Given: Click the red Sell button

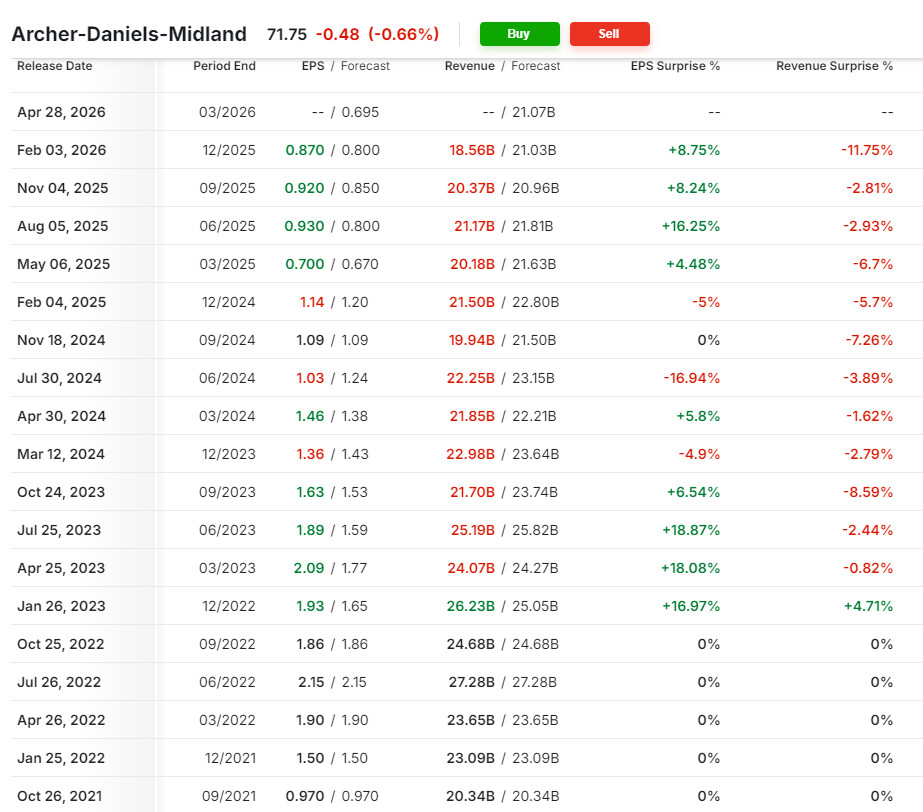Looking at the screenshot, I should 609,34.
